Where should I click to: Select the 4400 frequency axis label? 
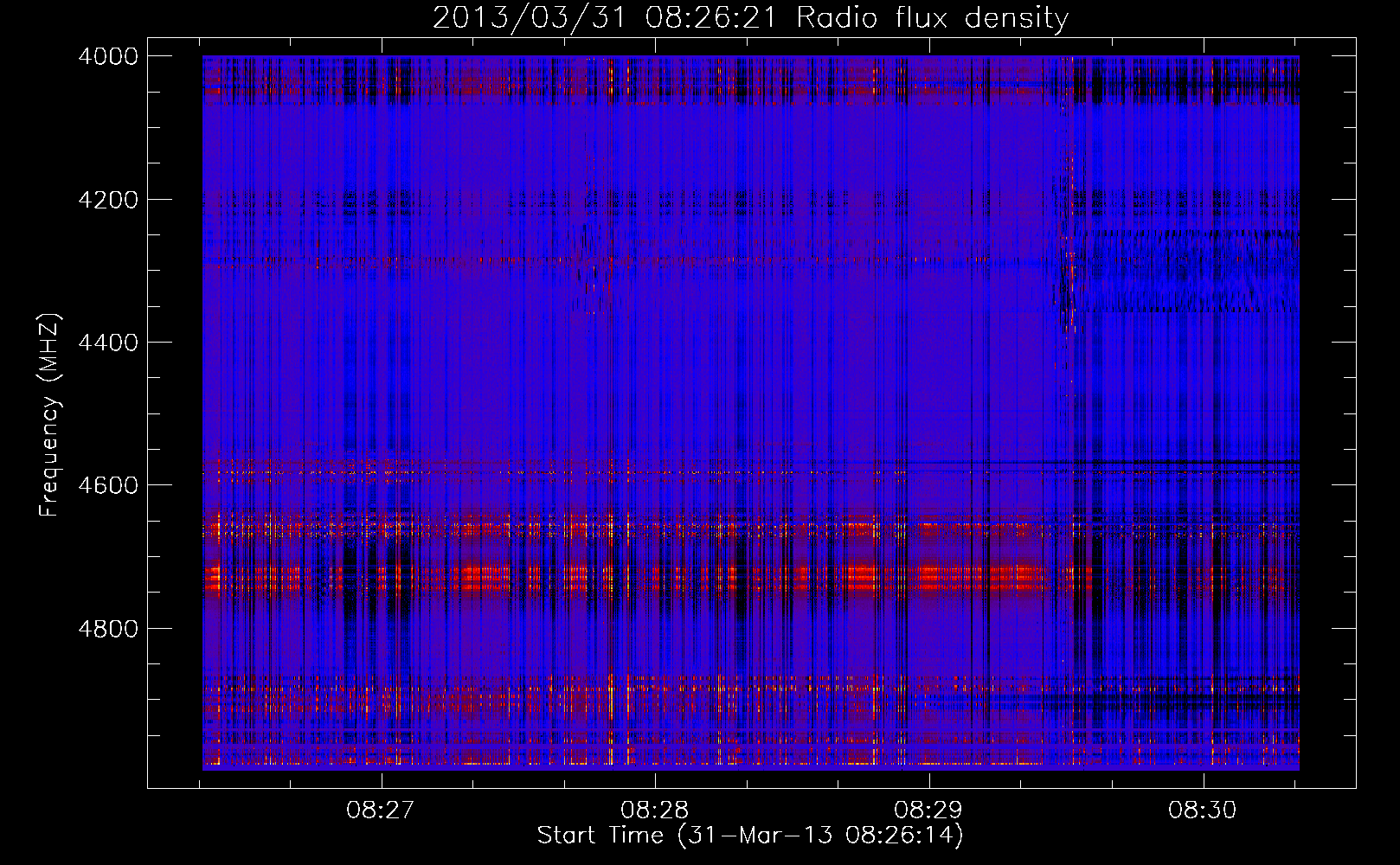pyautogui.click(x=107, y=343)
